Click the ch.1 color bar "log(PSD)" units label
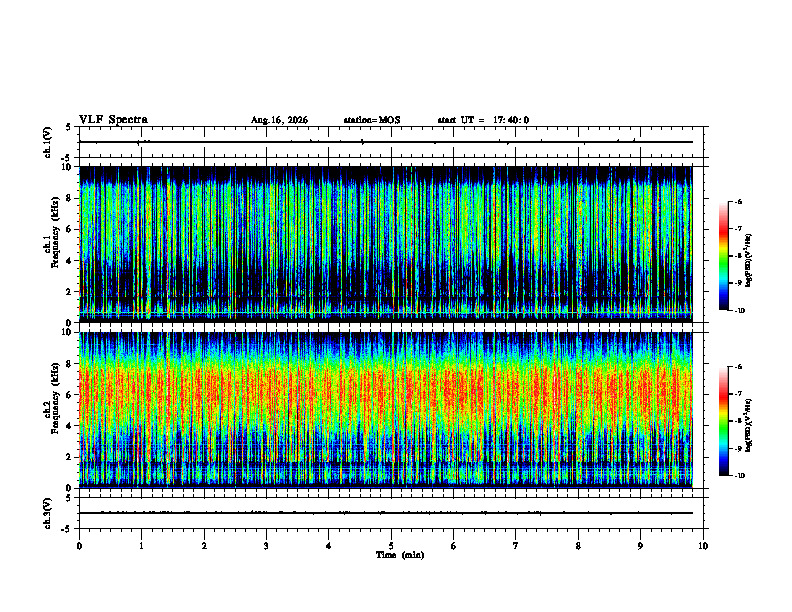The image size is (792, 612). point(749,260)
